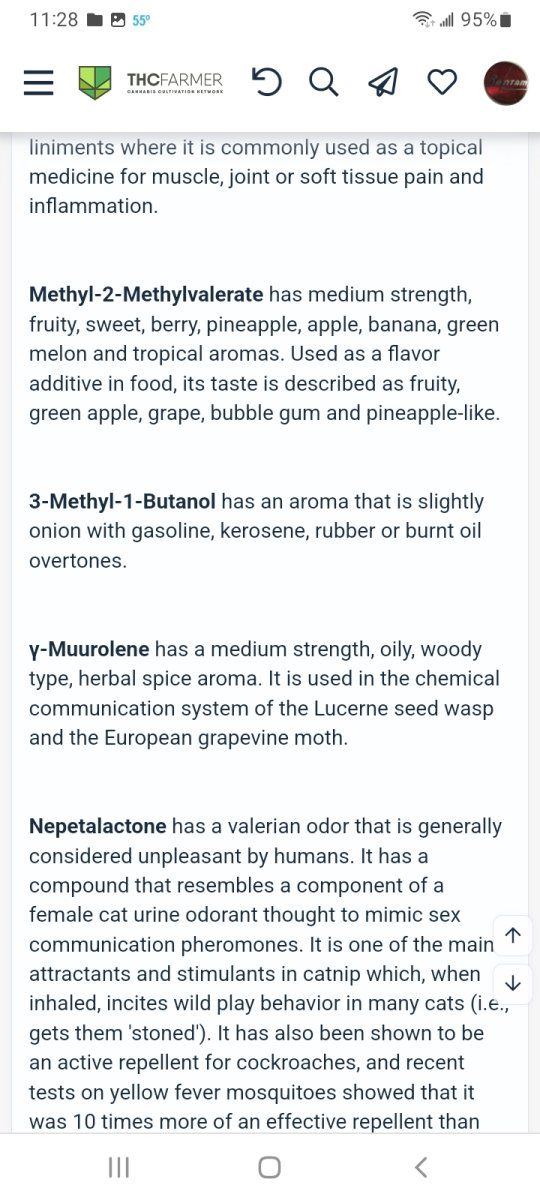This screenshot has width=540, height=1200.
Task: Tap the circular refresh arrow icon
Action: 267,82
